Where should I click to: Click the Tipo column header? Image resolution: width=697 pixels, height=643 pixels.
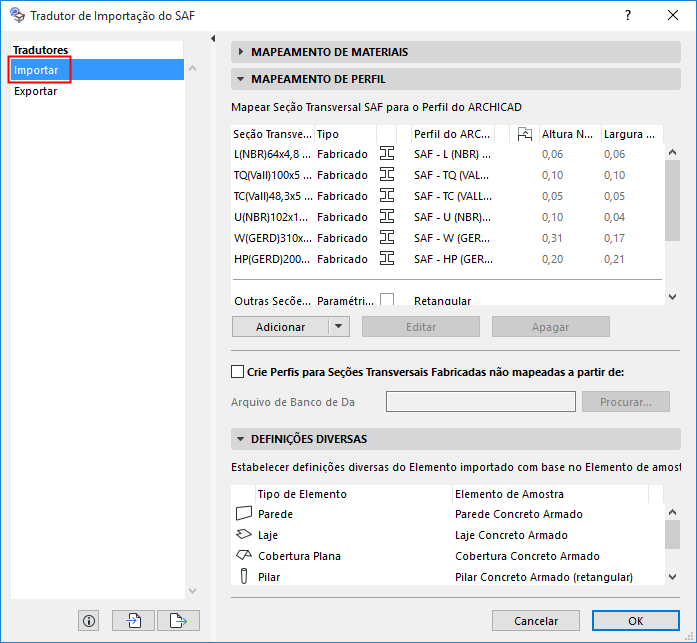tap(345, 134)
